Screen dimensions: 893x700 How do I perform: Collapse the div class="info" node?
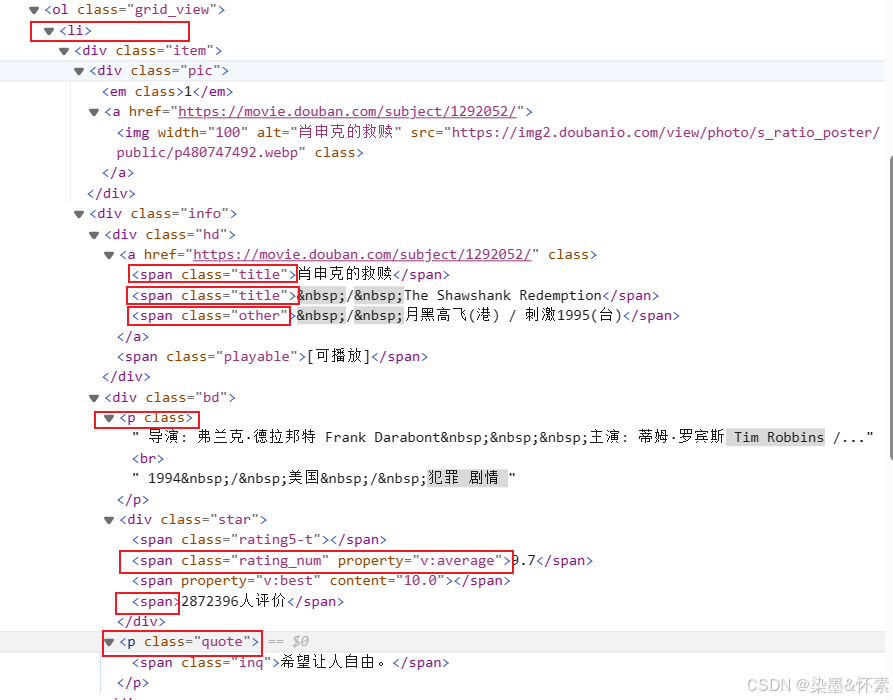tap(79, 214)
